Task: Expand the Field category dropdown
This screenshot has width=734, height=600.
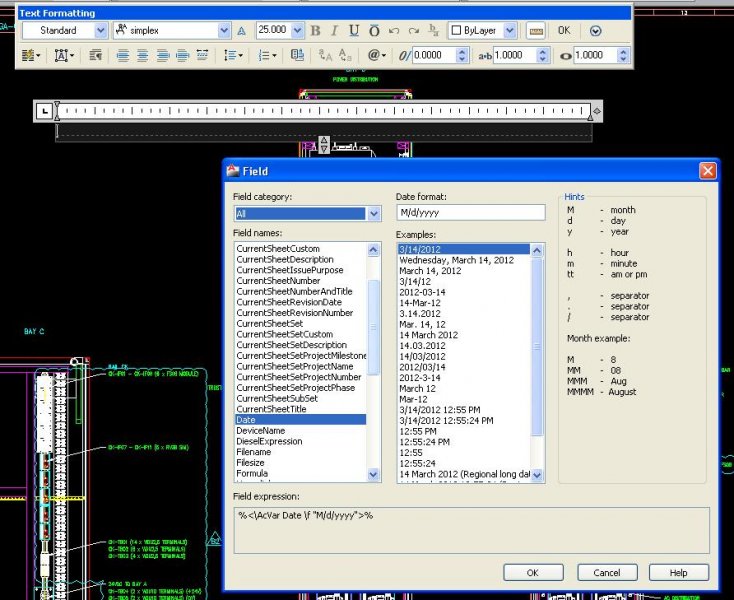Action: [374, 213]
